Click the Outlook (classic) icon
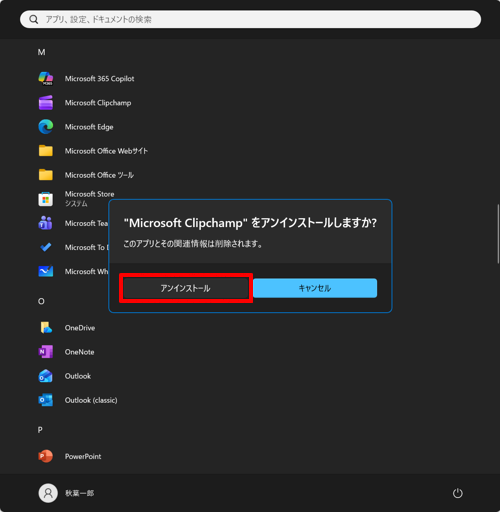 pyautogui.click(x=46, y=400)
